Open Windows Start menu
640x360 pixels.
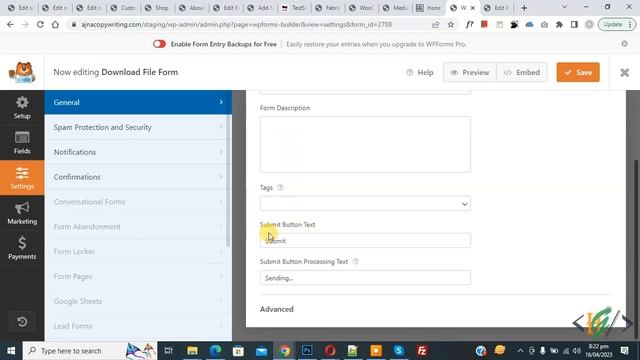tap(11, 351)
